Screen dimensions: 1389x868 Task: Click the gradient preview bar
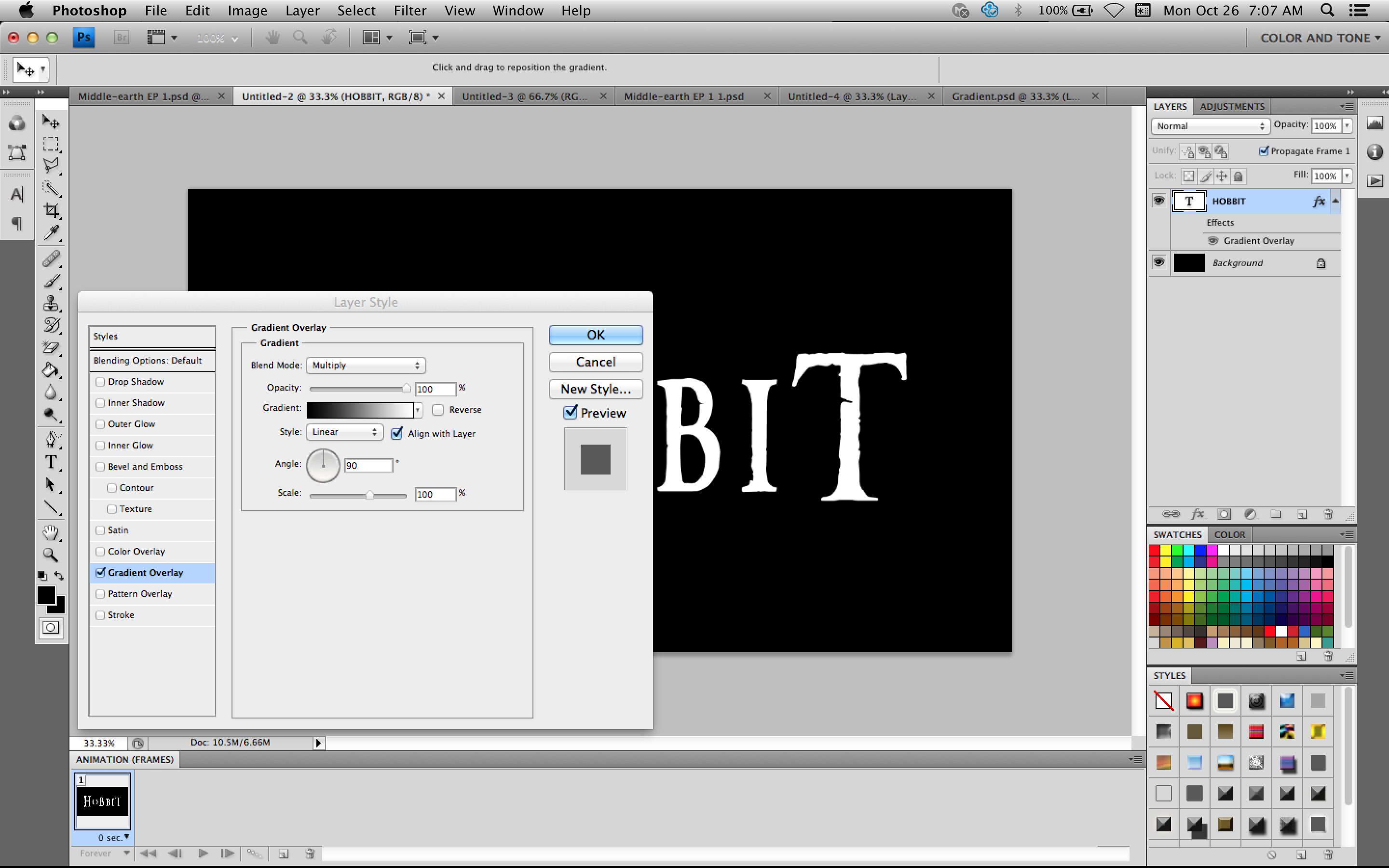360,410
